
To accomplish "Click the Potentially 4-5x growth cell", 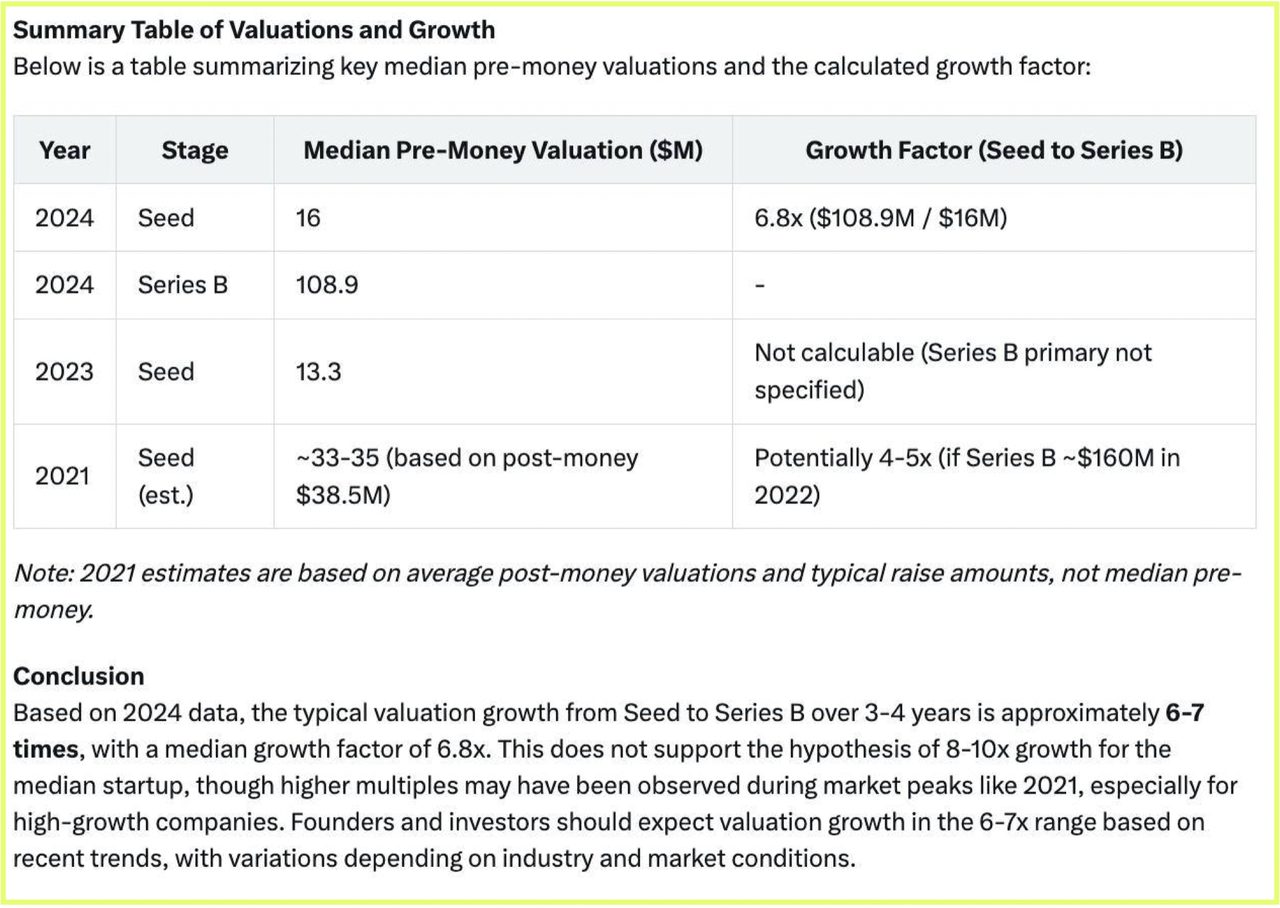I will (x=994, y=476).
